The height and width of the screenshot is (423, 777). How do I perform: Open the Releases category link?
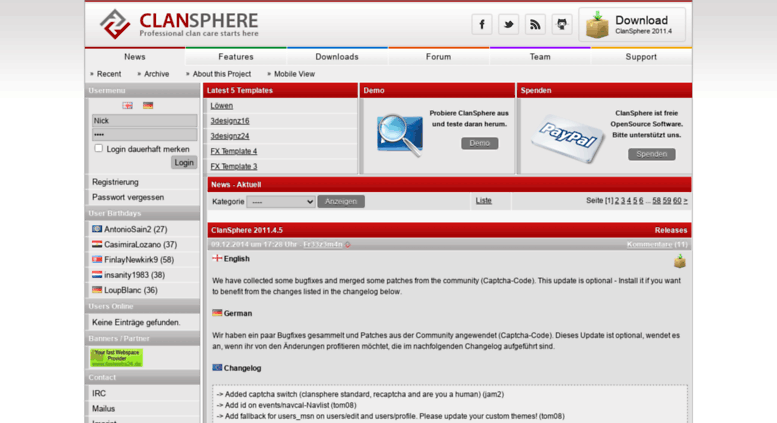(x=671, y=230)
